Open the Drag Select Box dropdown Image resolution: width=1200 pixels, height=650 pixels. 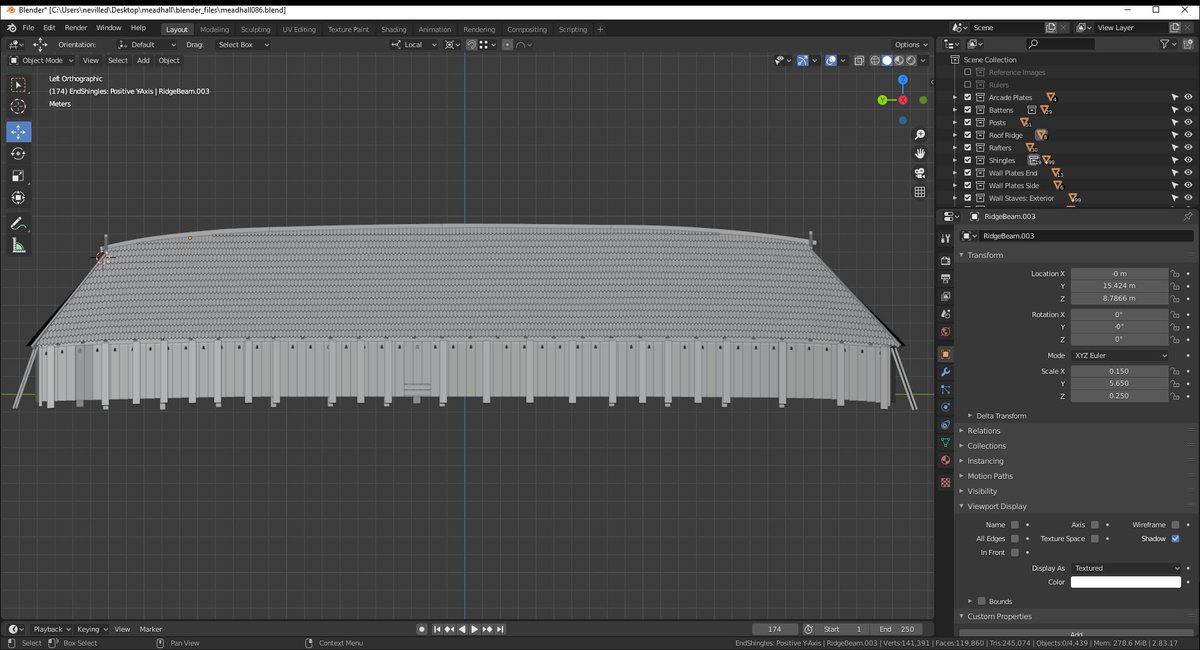click(x=243, y=44)
